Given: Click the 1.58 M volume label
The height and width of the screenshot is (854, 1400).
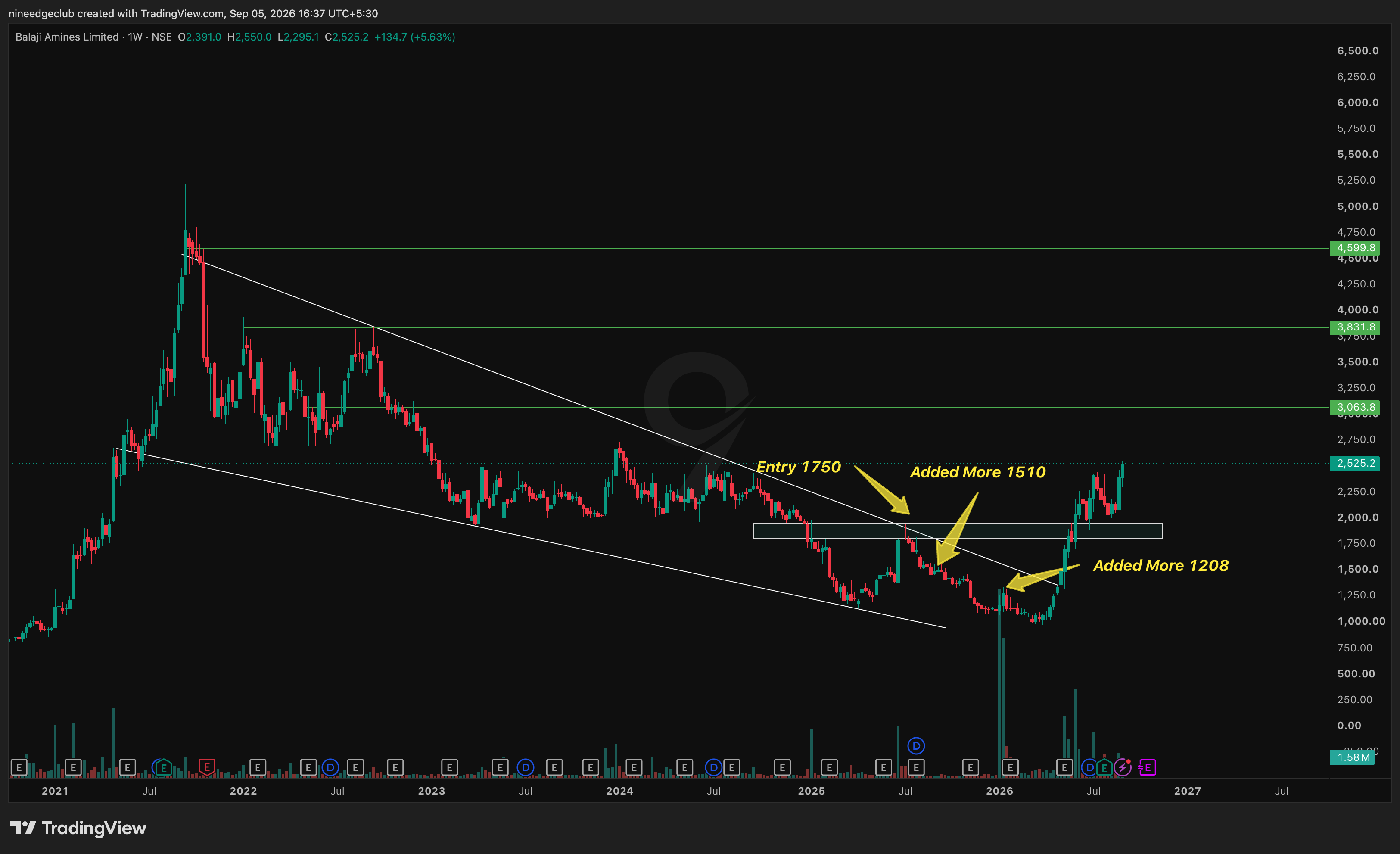Looking at the screenshot, I should pos(1353,757).
